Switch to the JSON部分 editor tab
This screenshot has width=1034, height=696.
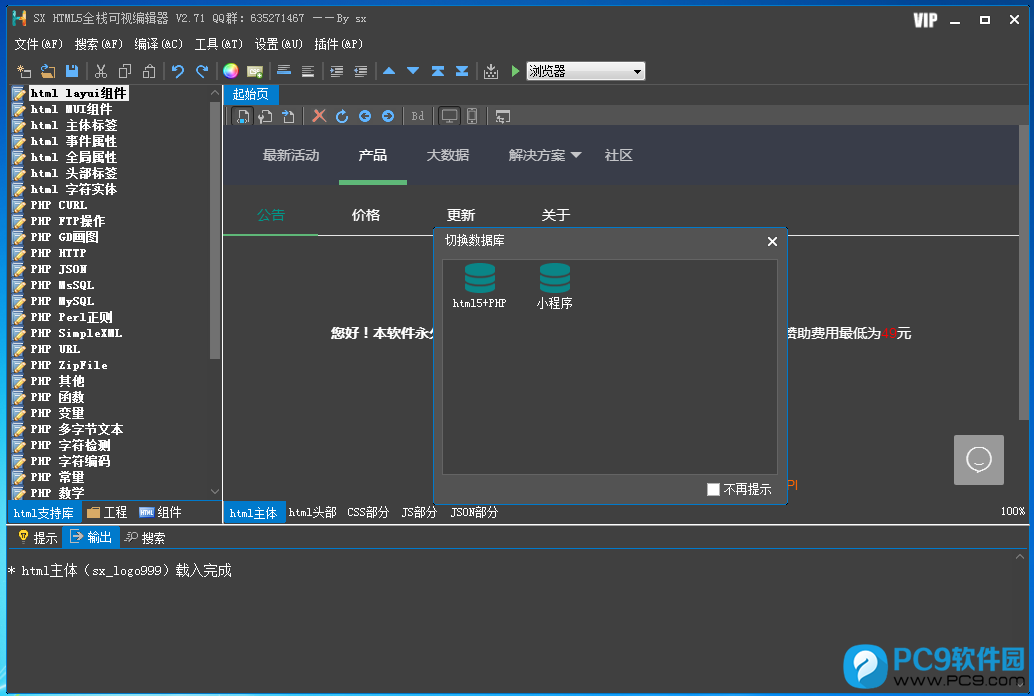pos(474,513)
